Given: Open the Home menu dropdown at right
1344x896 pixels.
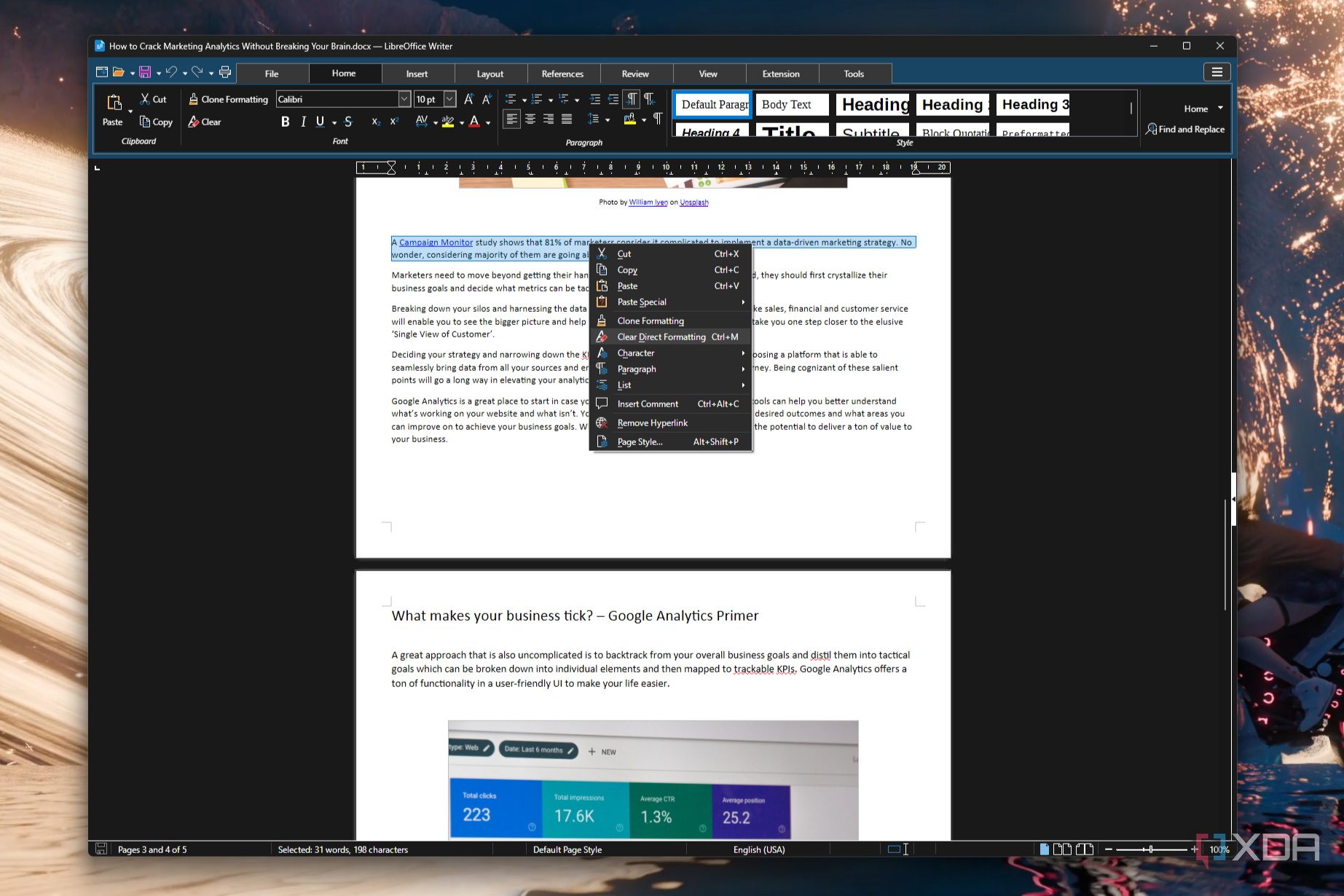Looking at the screenshot, I should coord(1203,109).
